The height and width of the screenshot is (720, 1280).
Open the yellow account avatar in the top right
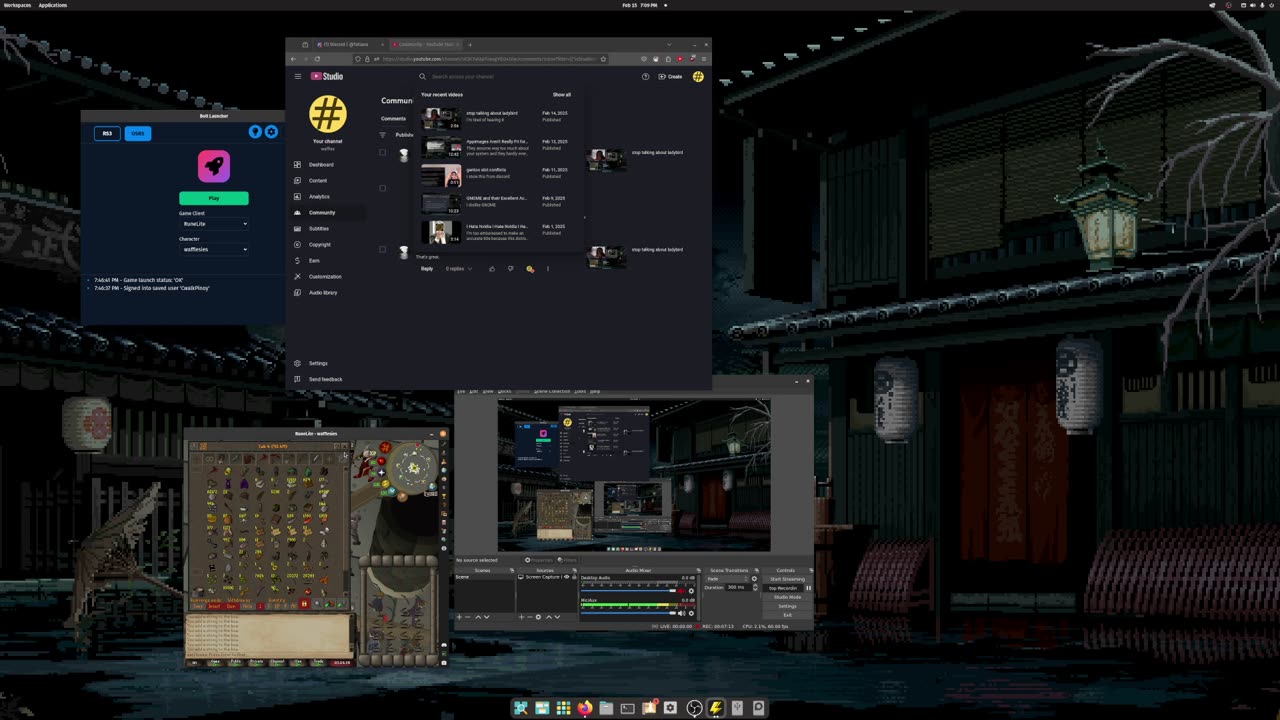pyautogui.click(x=698, y=77)
